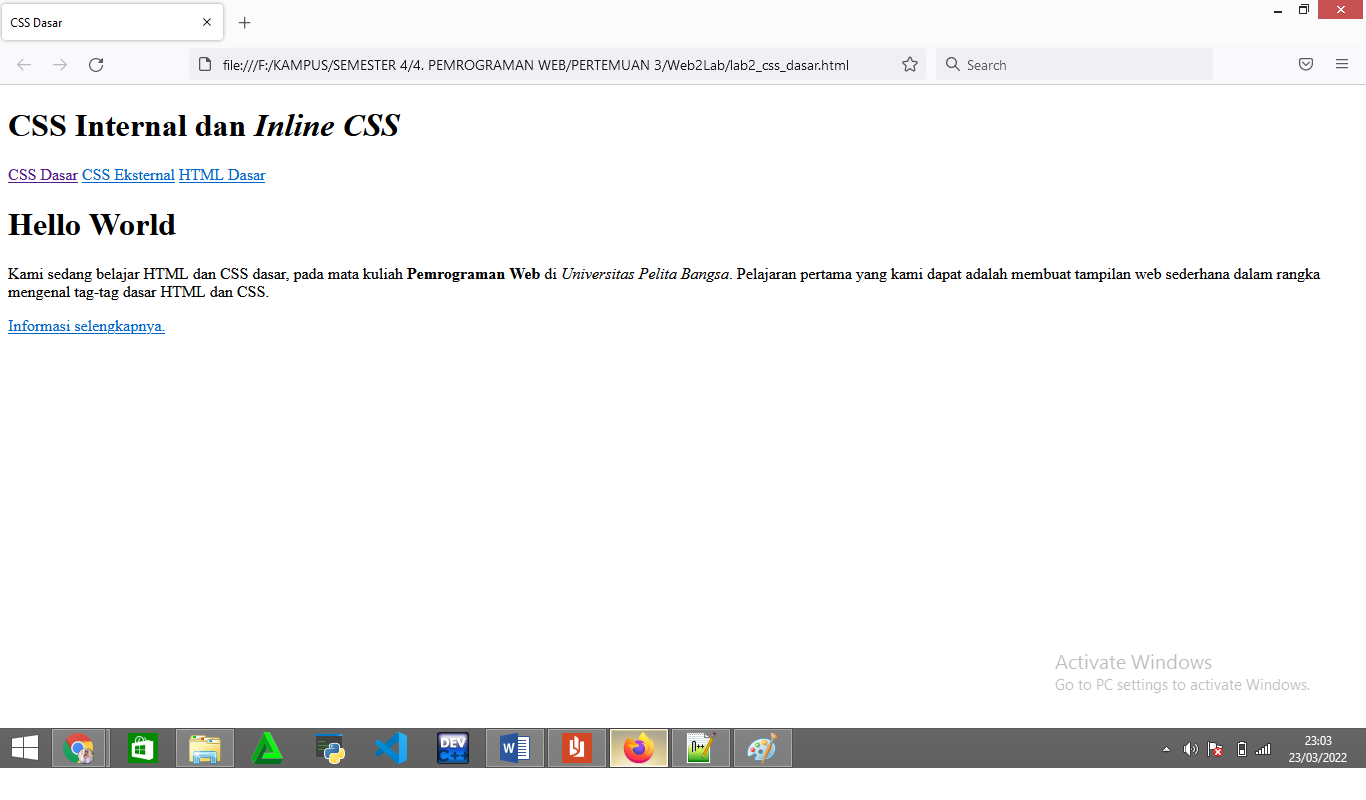Select the Firefox icon in the taskbar
The image size is (1366, 800).
coord(638,747)
